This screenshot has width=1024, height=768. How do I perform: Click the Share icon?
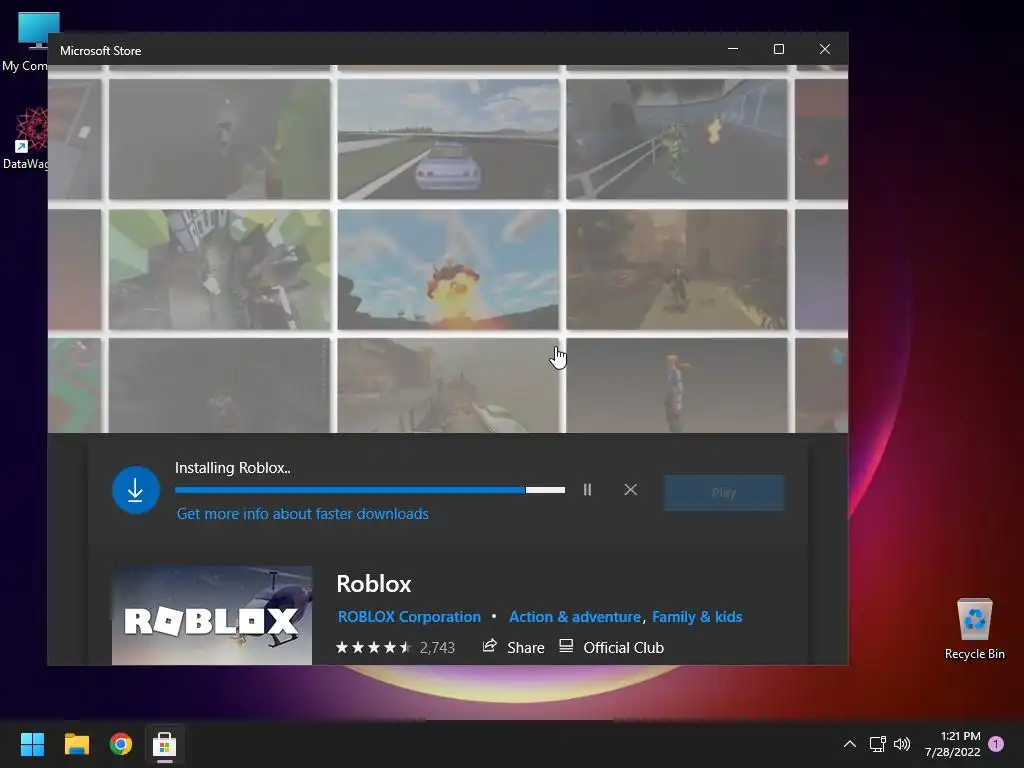(489, 647)
